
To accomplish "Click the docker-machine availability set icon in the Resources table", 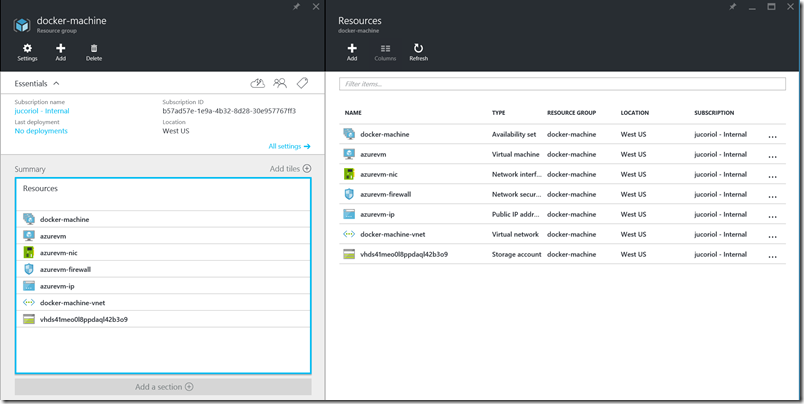I will [349, 134].
